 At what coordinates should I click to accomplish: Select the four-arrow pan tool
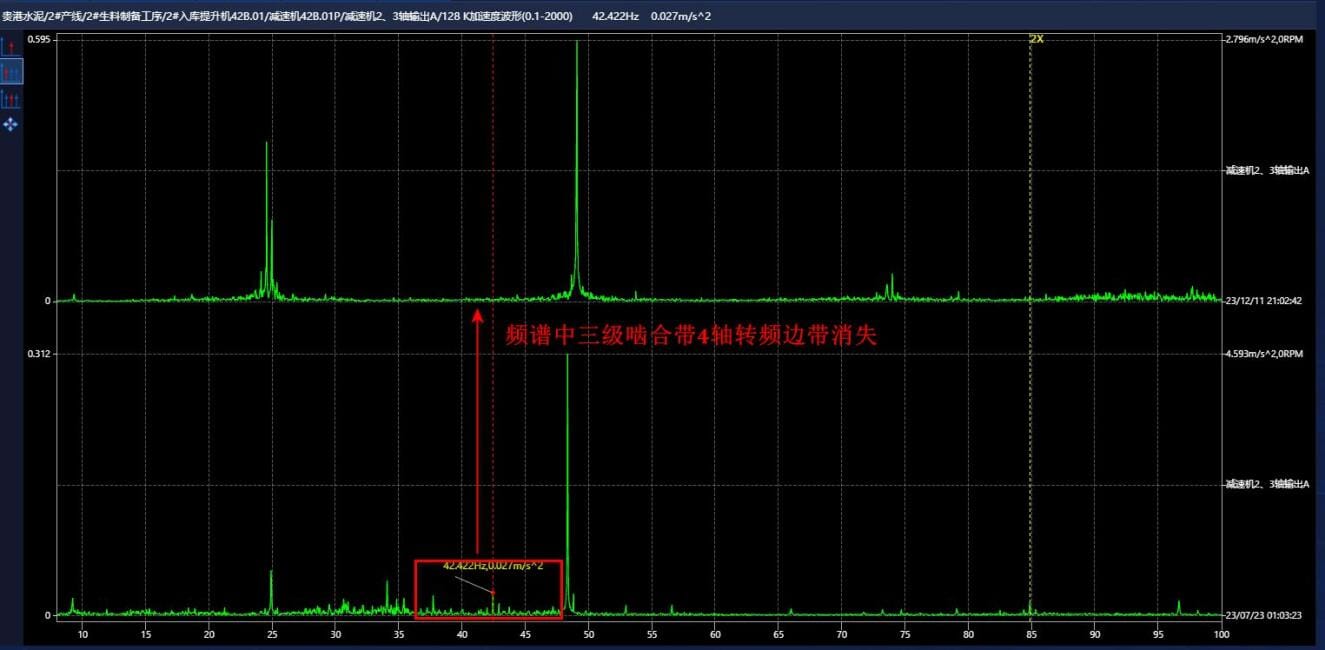(x=11, y=124)
